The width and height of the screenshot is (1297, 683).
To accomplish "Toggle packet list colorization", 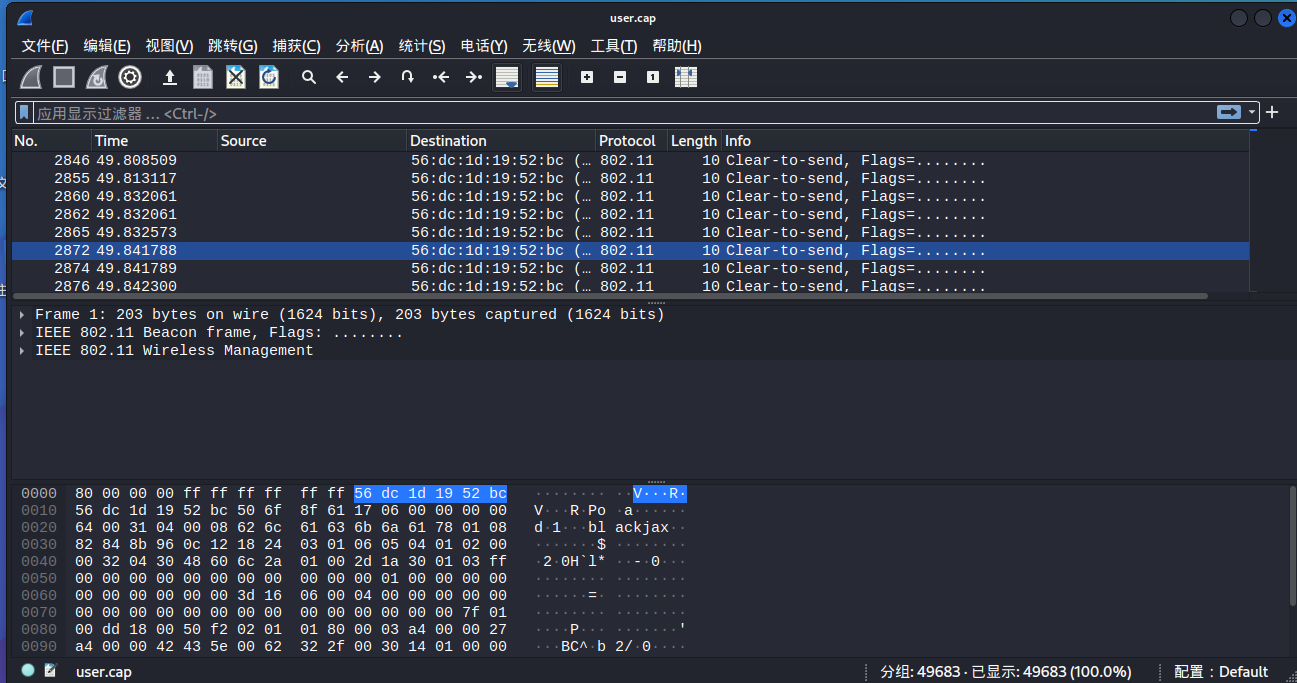I will [x=546, y=77].
